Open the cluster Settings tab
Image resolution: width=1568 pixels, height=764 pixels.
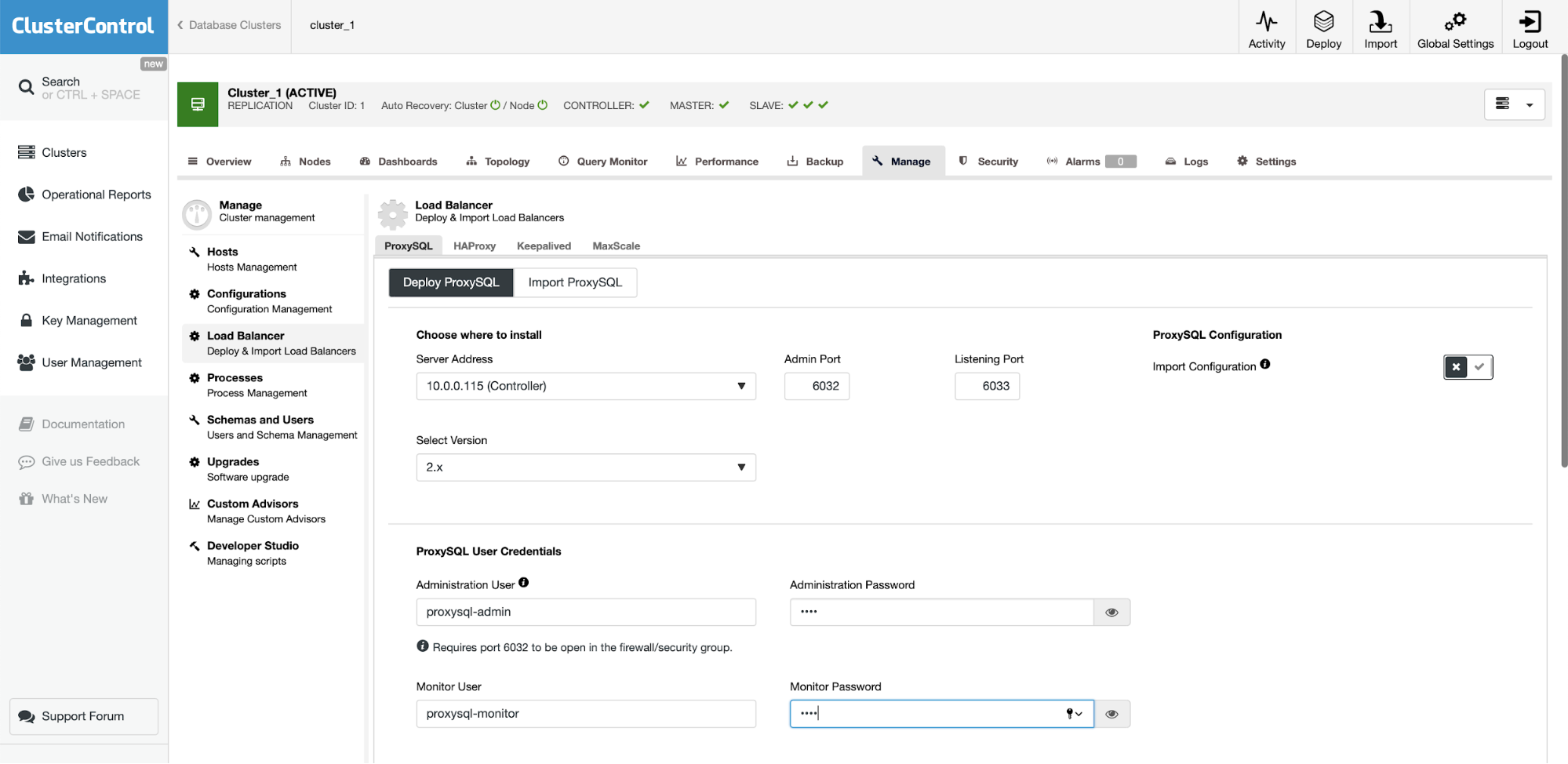click(x=1266, y=162)
